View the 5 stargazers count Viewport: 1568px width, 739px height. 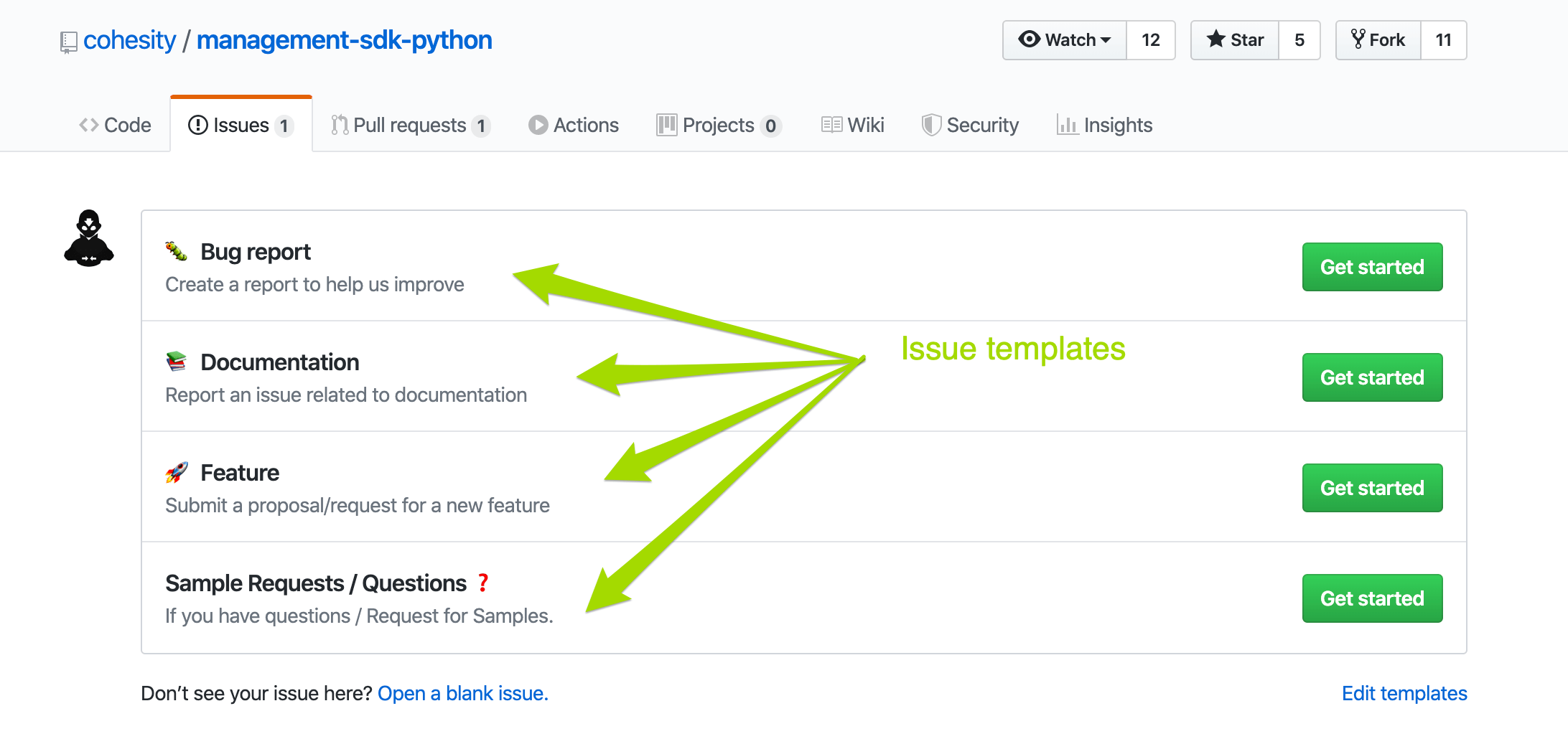1299,40
